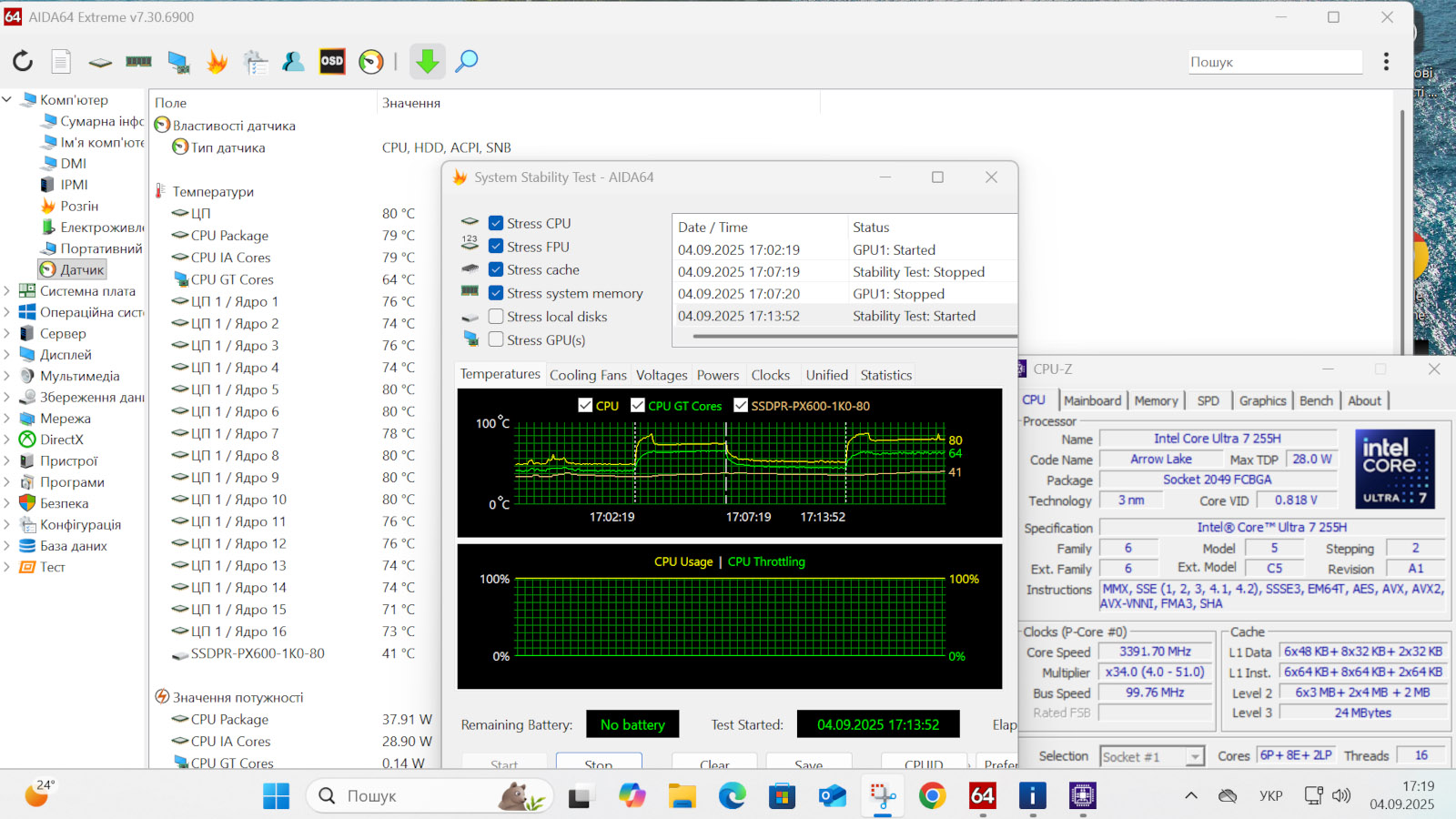Image resolution: width=1456 pixels, height=819 pixels.
Task: Open Chrome from the taskbar
Action: (x=932, y=796)
